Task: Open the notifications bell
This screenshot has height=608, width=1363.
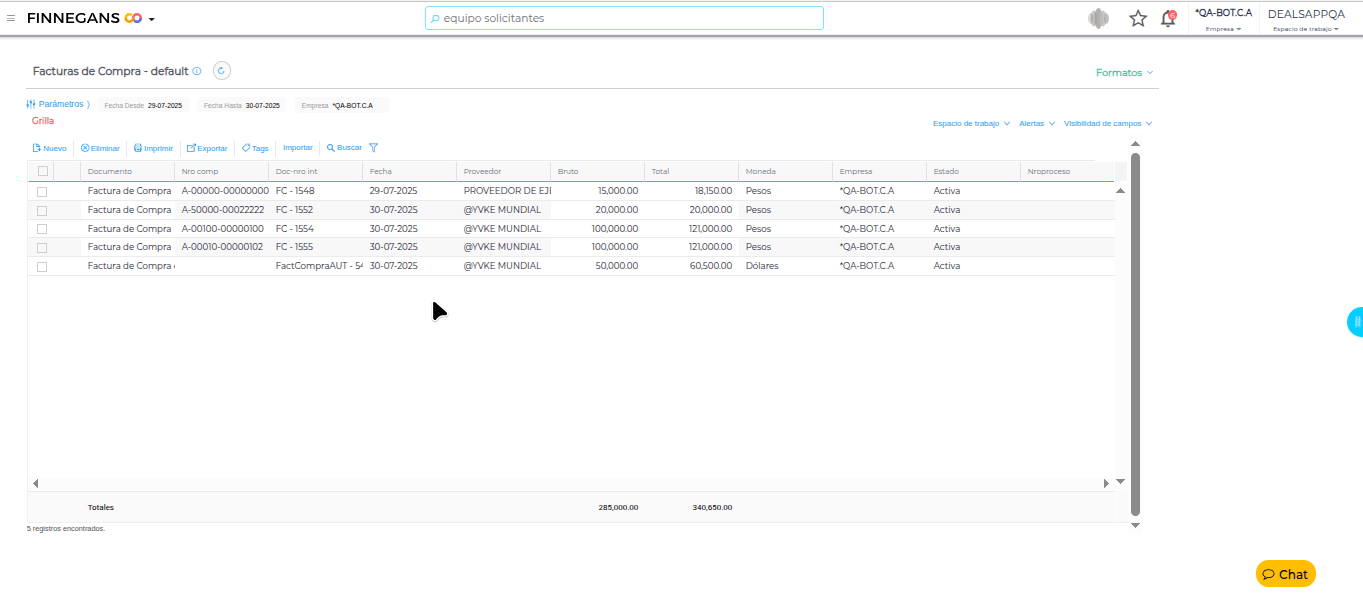Action: coord(1167,18)
